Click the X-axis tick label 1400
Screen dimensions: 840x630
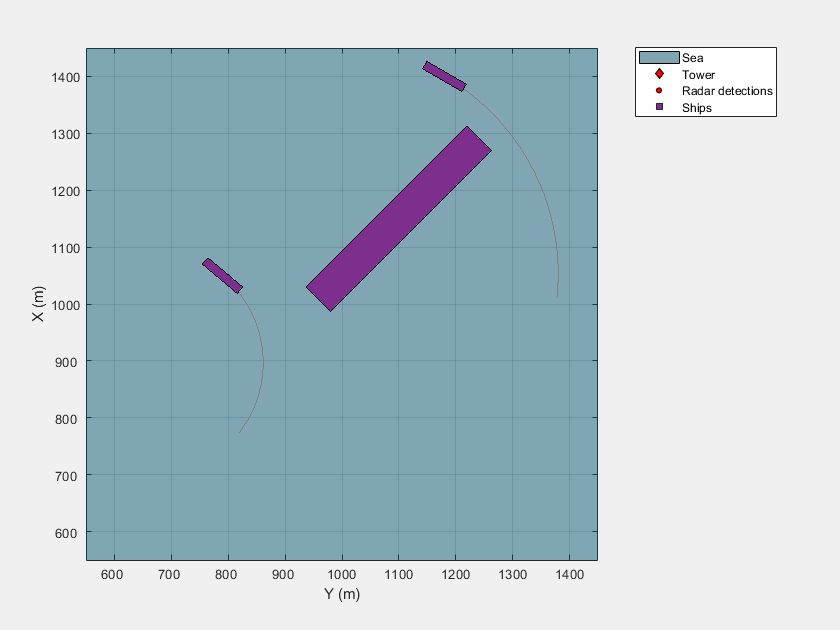click(66, 77)
